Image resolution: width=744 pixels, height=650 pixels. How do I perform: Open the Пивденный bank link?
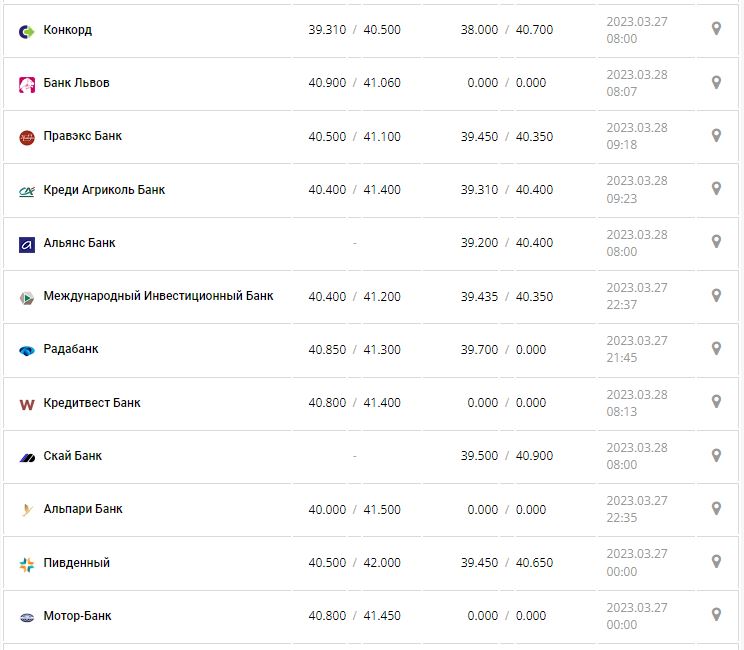click(x=77, y=563)
